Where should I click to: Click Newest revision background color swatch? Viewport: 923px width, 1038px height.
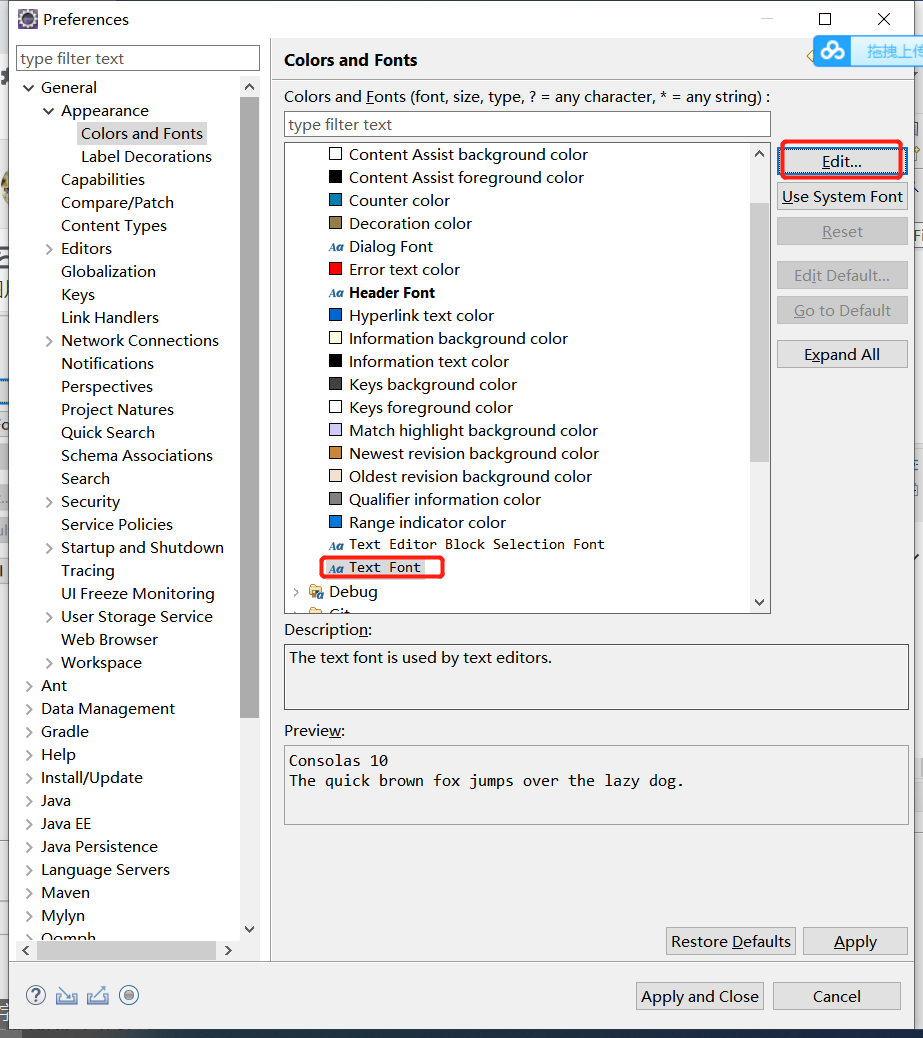336,453
